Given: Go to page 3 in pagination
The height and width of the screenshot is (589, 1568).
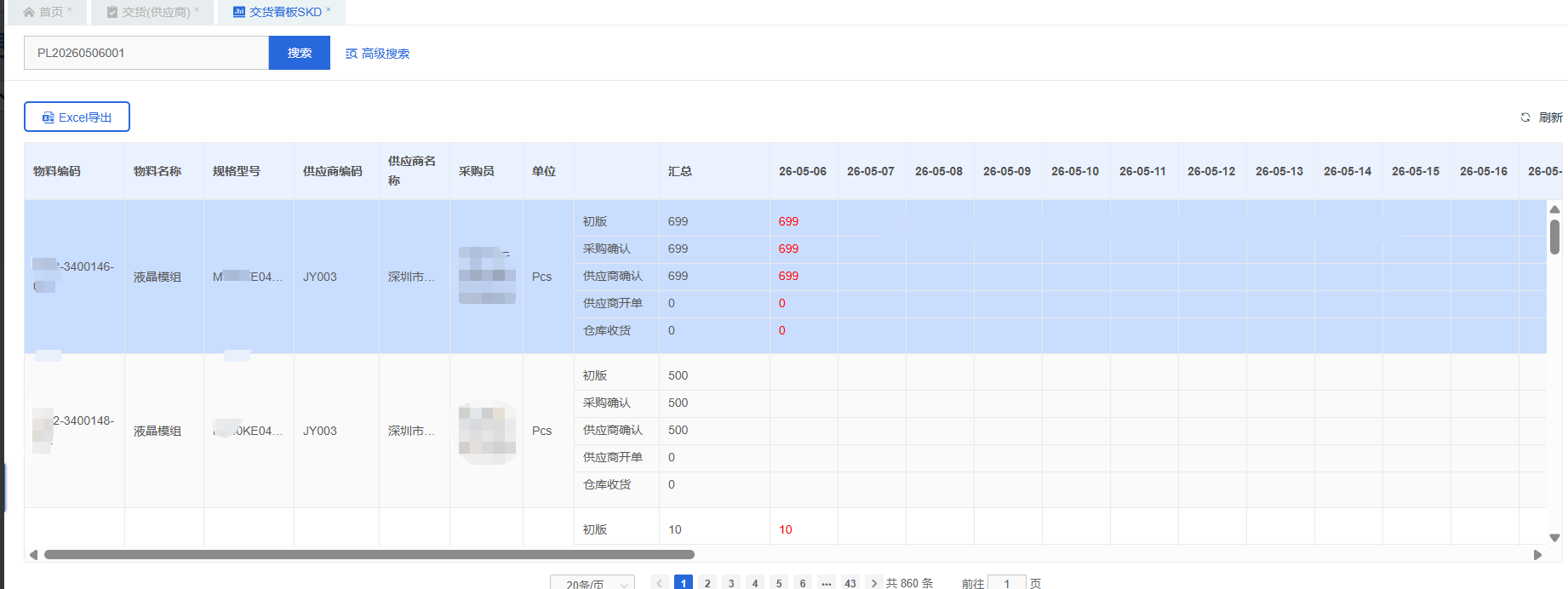Looking at the screenshot, I should pyautogui.click(x=731, y=583).
